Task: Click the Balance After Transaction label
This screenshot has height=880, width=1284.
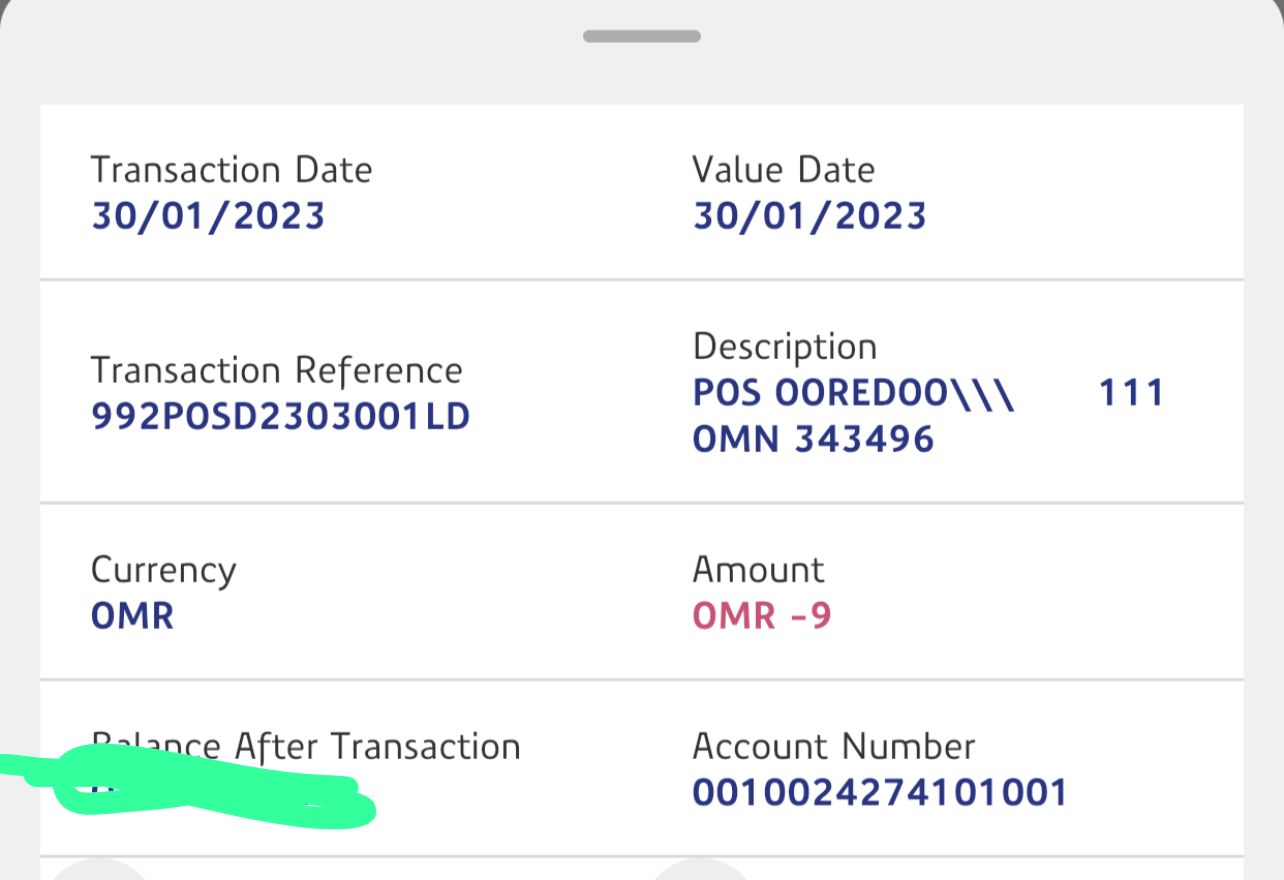Action: point(305,746)
